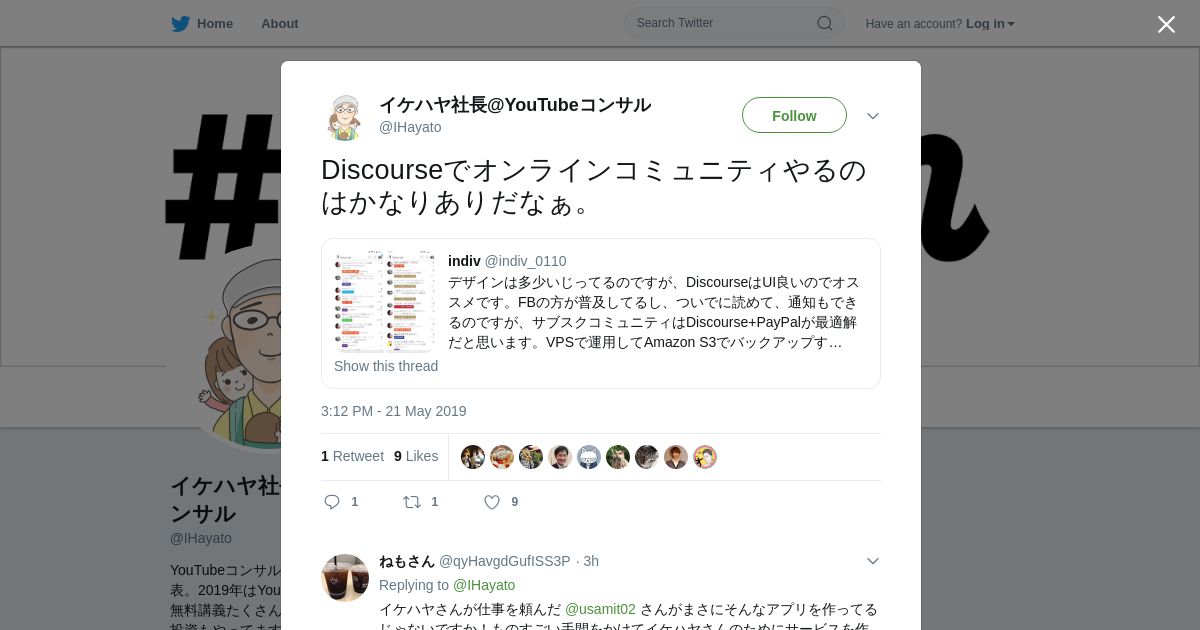Image resolution: width=1200 pixels, height=630 pixels.
Task: Expand the options chevron on ねもさん's reply
Action: click(x=873, y=561)
